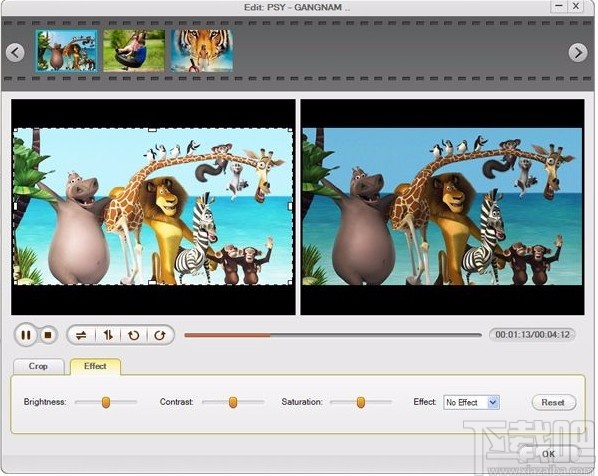Select the swing clip thumbnail

(134, 51)
